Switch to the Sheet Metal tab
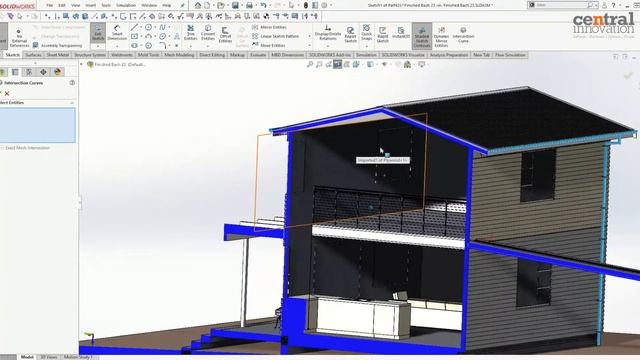Image resolution: width=640 pixels, height=360 pixels. coord(58,55)
